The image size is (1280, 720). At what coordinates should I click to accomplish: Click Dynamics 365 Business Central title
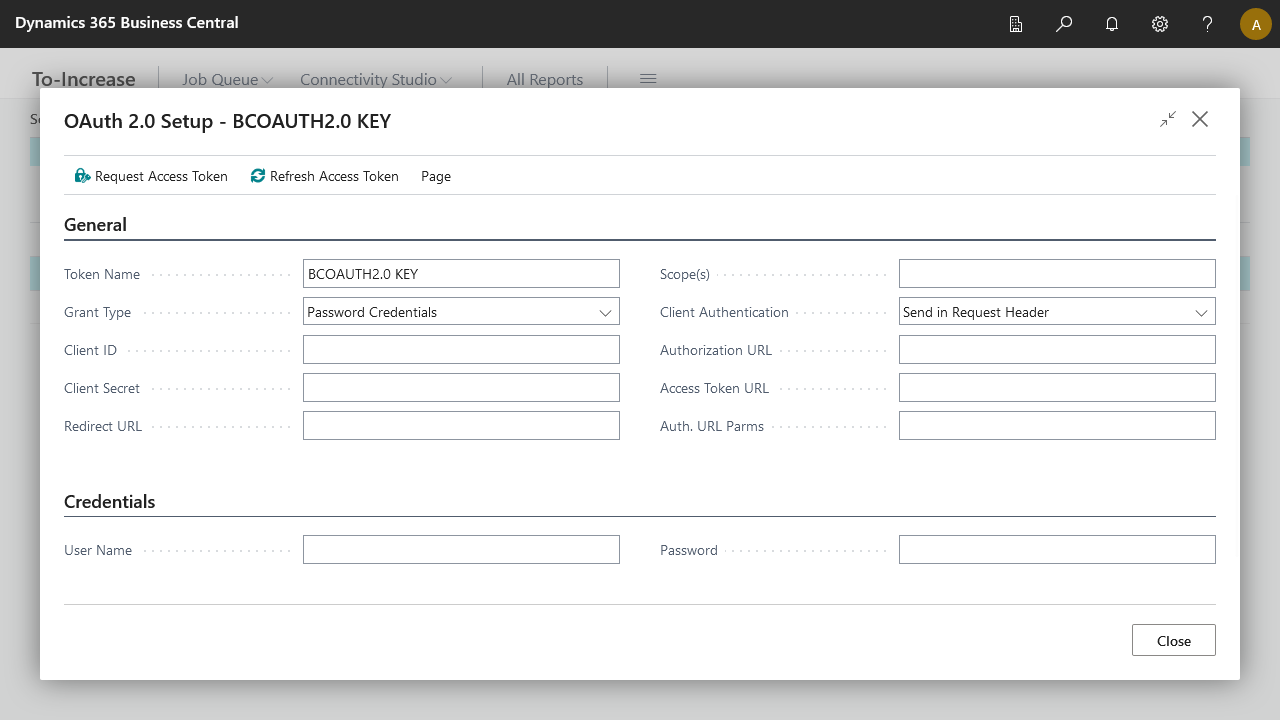[x=127, y=22]
